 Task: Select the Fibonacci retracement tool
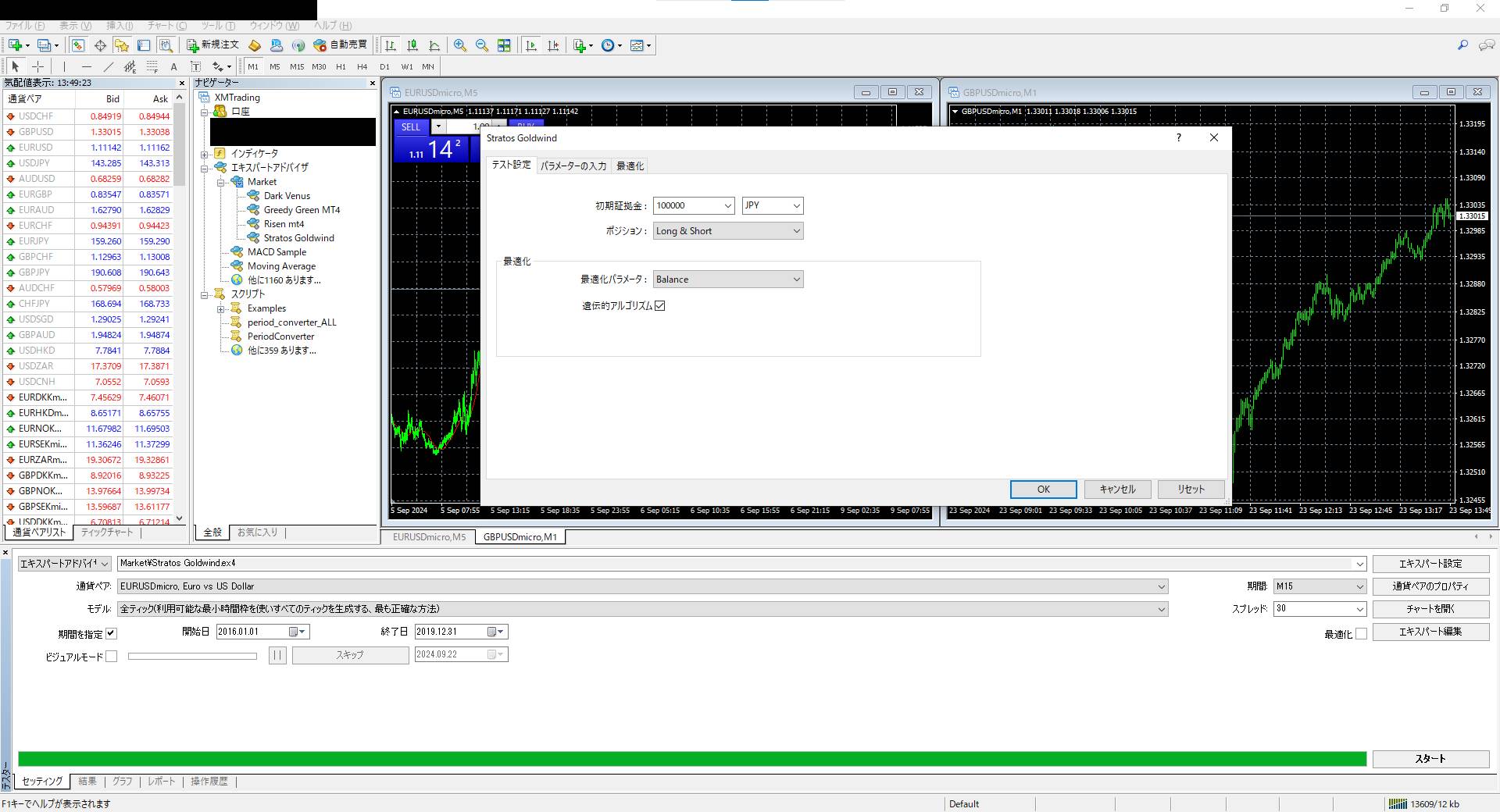coord(152,66)
